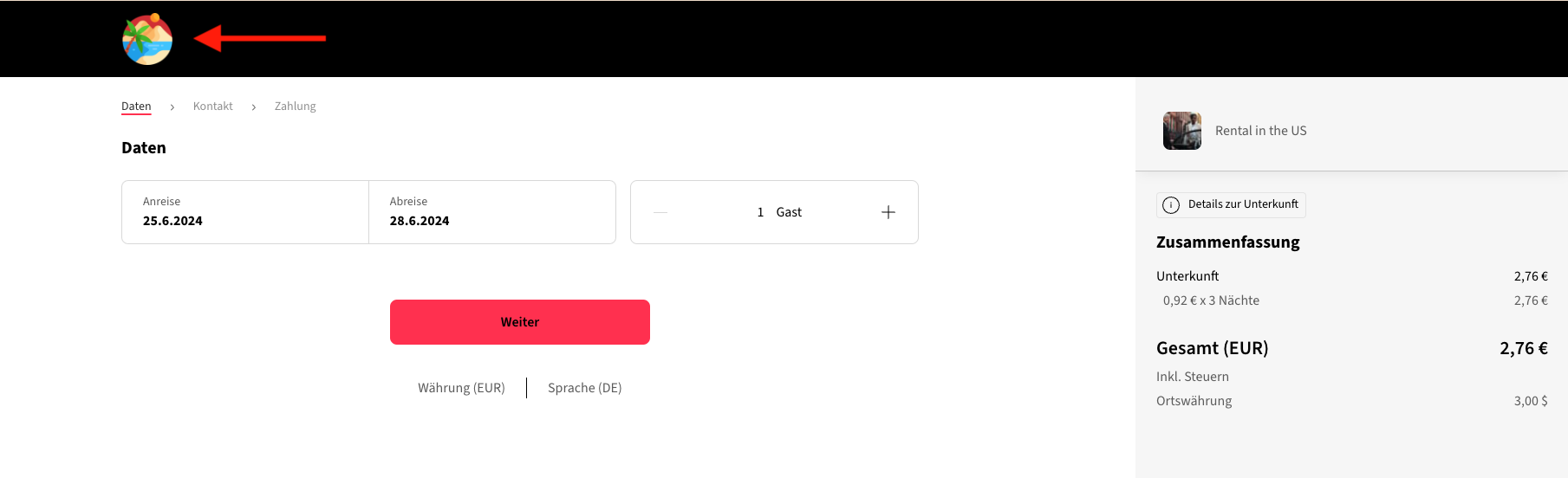The height and width of the screenshot is (478, 1568).
Task: Click the beach palm tree logo
Action: [147, 39]
